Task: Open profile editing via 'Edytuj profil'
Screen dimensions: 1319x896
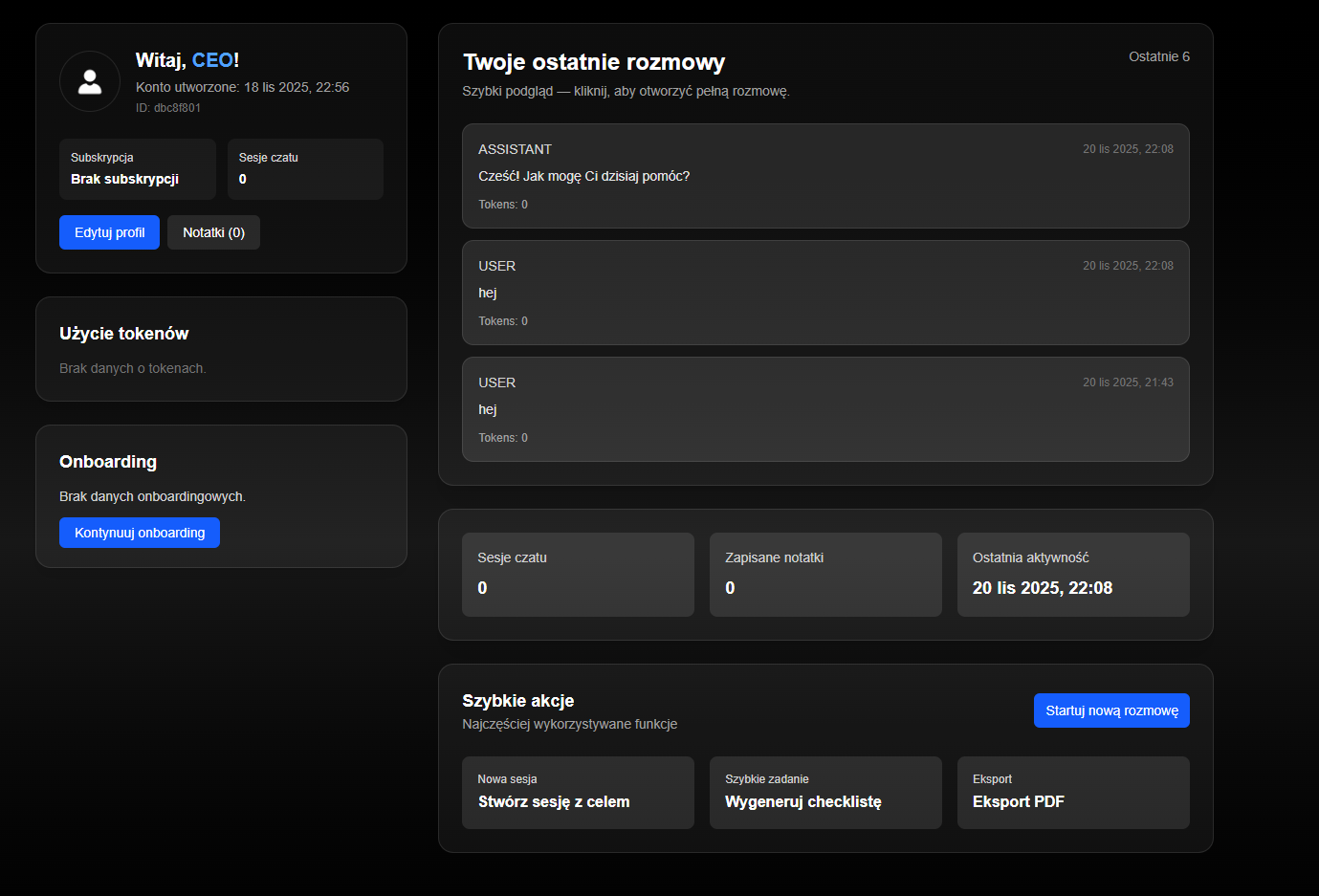Action: coord(109,231)
